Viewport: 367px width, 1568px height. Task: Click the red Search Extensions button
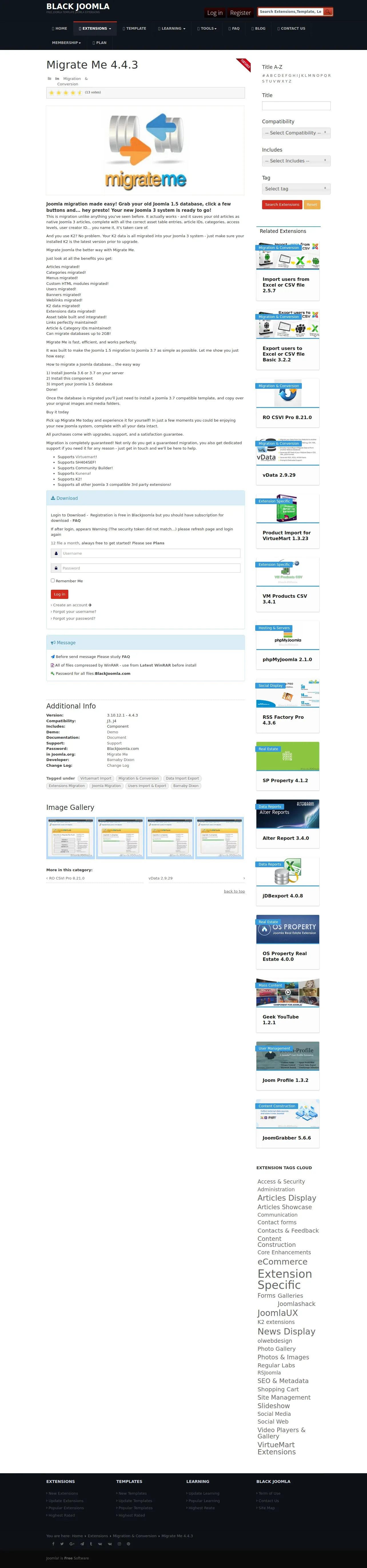point(282,204)
